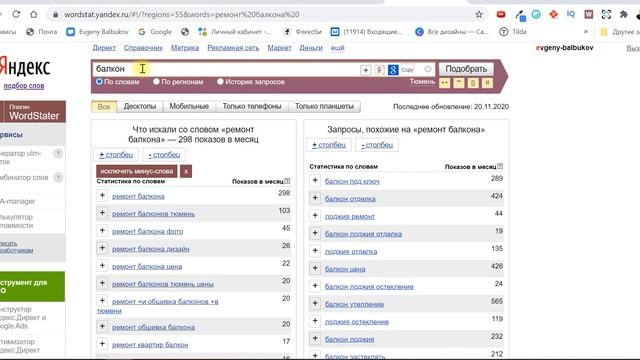Click the WordStater plugin panel header
Screen dimensions: 640x360
33,112
